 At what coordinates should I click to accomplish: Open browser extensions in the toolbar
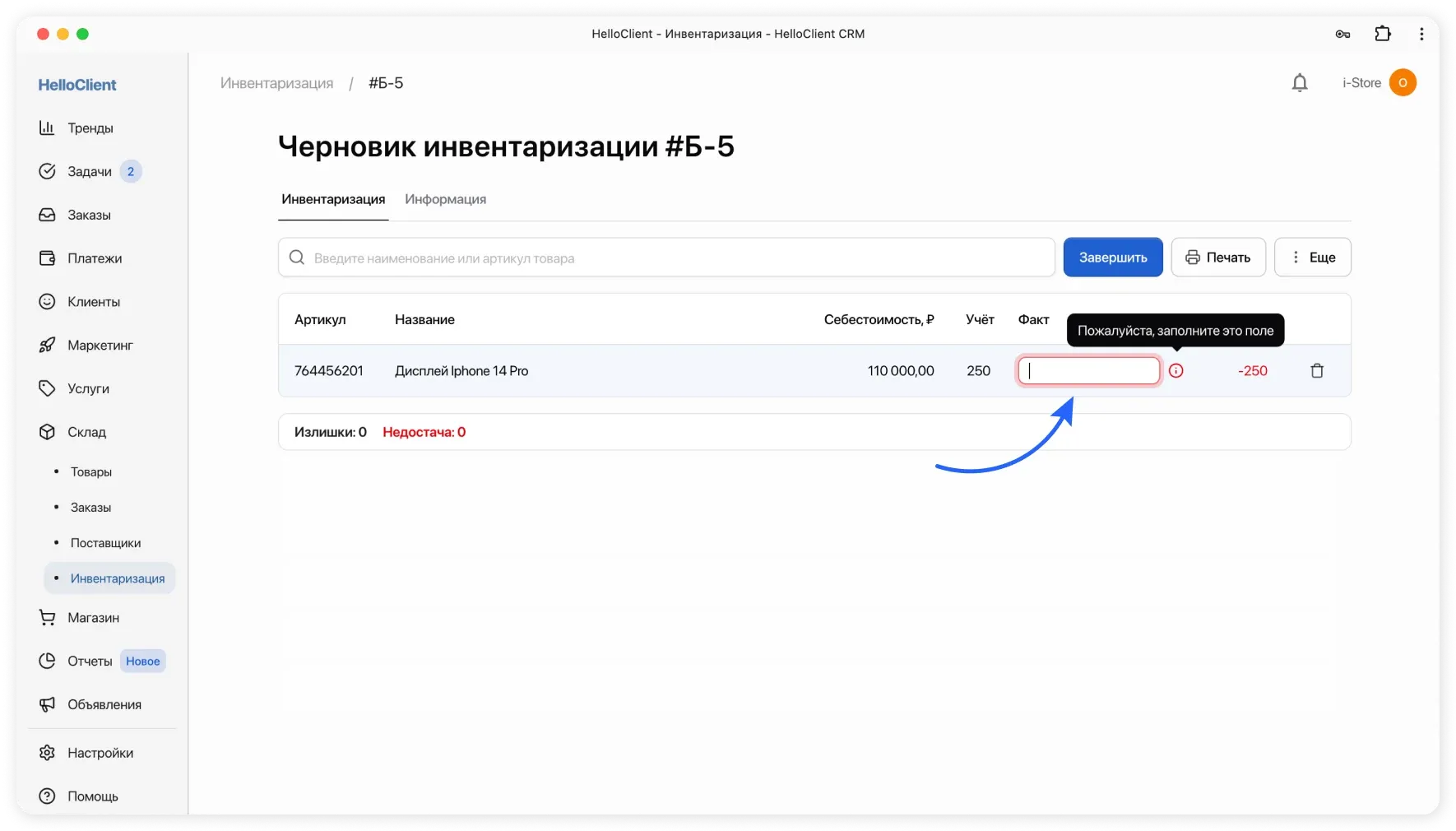point(1383,34)
